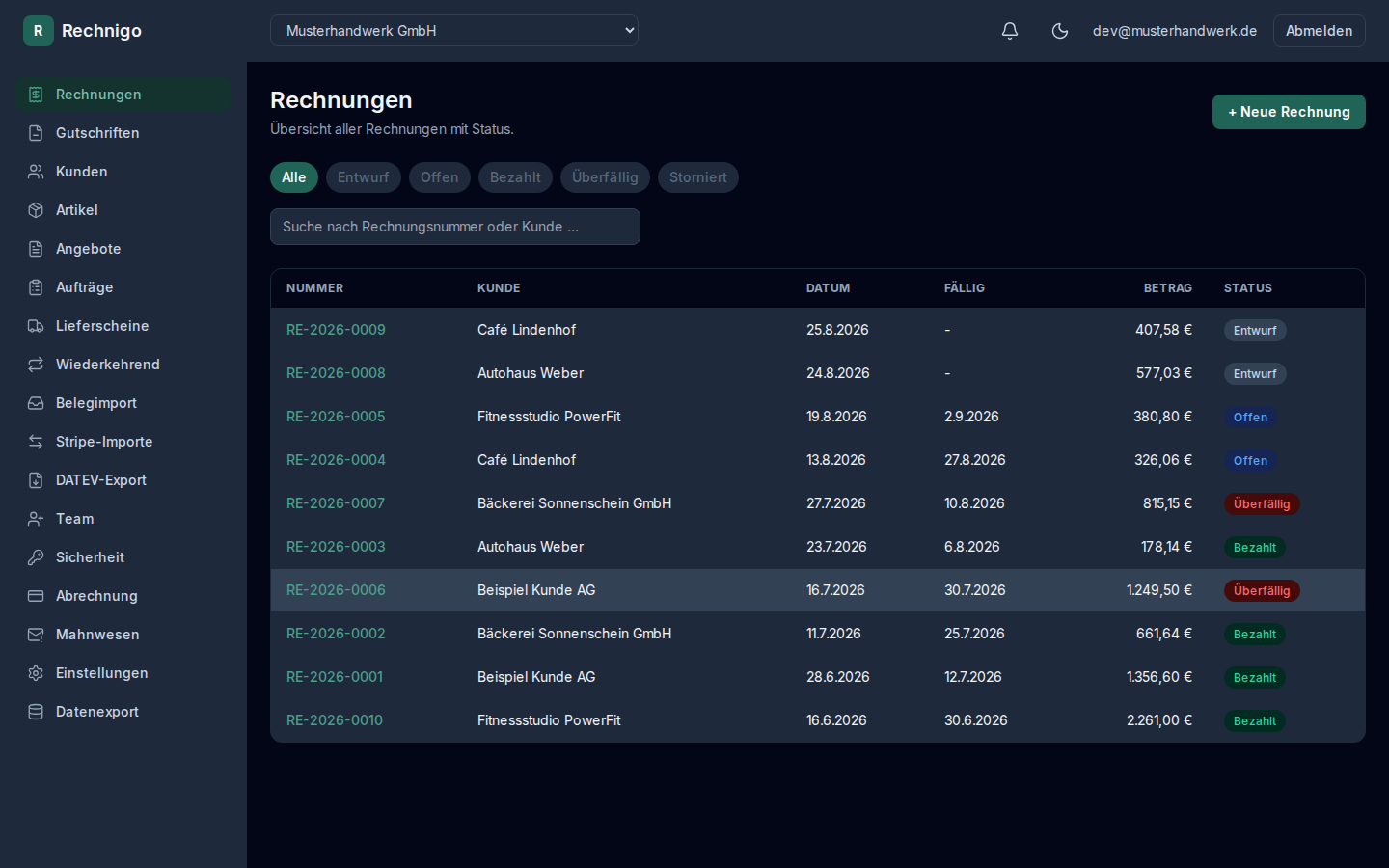Select the Sicherheit key icon
1389x868 pixels.
click(x=36, y=557)
